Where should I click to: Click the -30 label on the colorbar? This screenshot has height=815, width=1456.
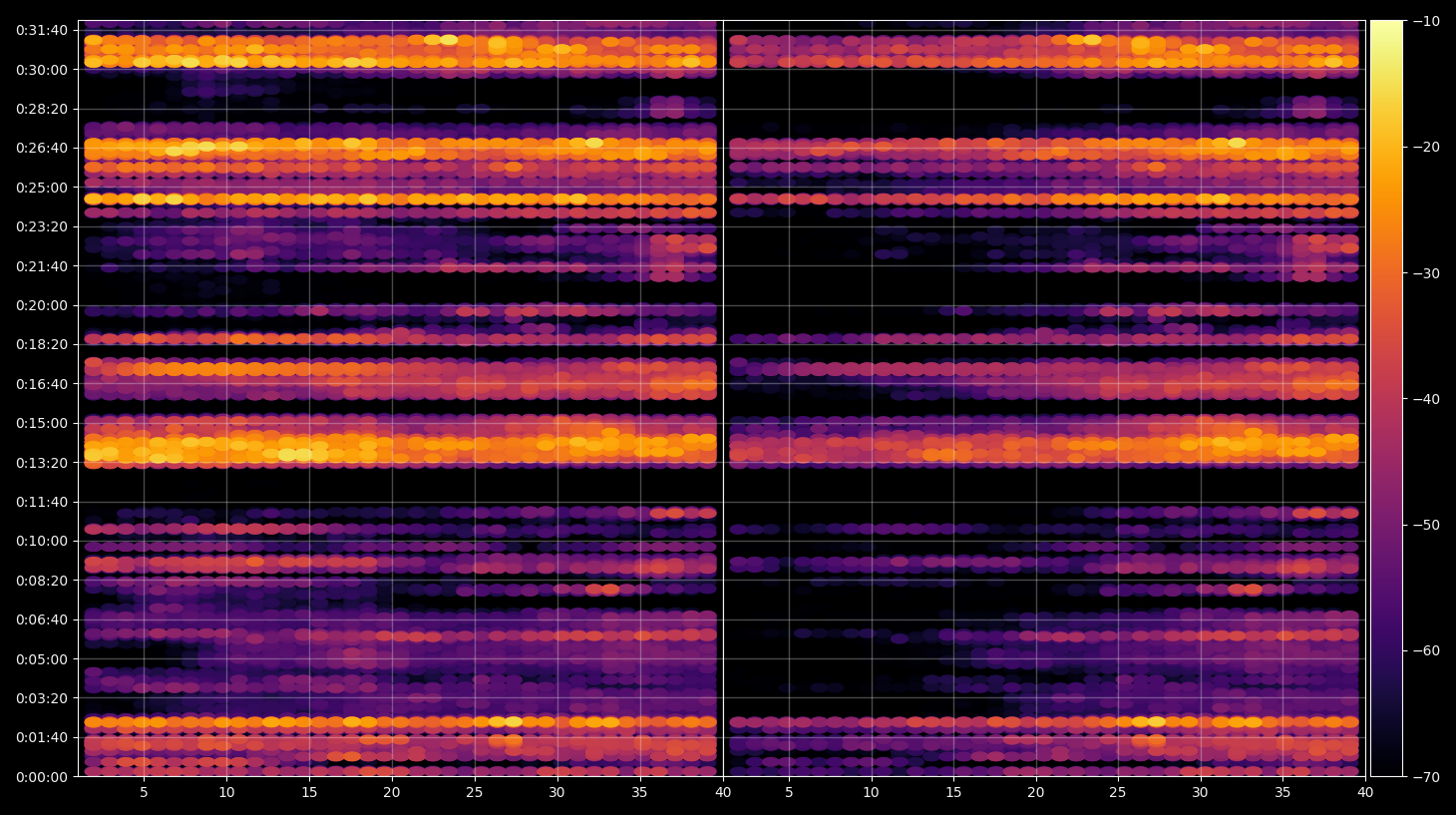pos(1426,273)
